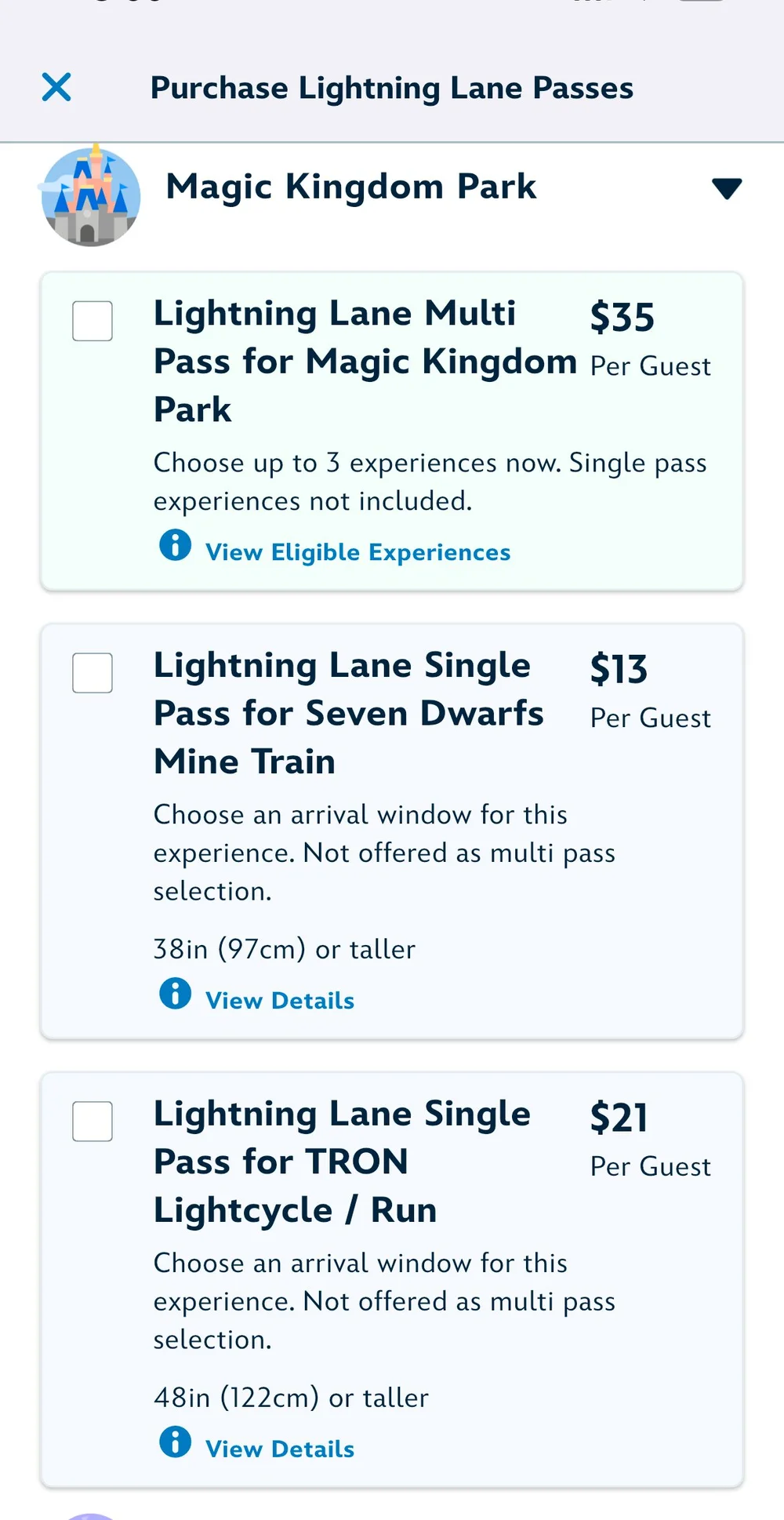
Task: Tap the info icon under Seven Dwarfs Mine Train
Action: coord(175,994)
